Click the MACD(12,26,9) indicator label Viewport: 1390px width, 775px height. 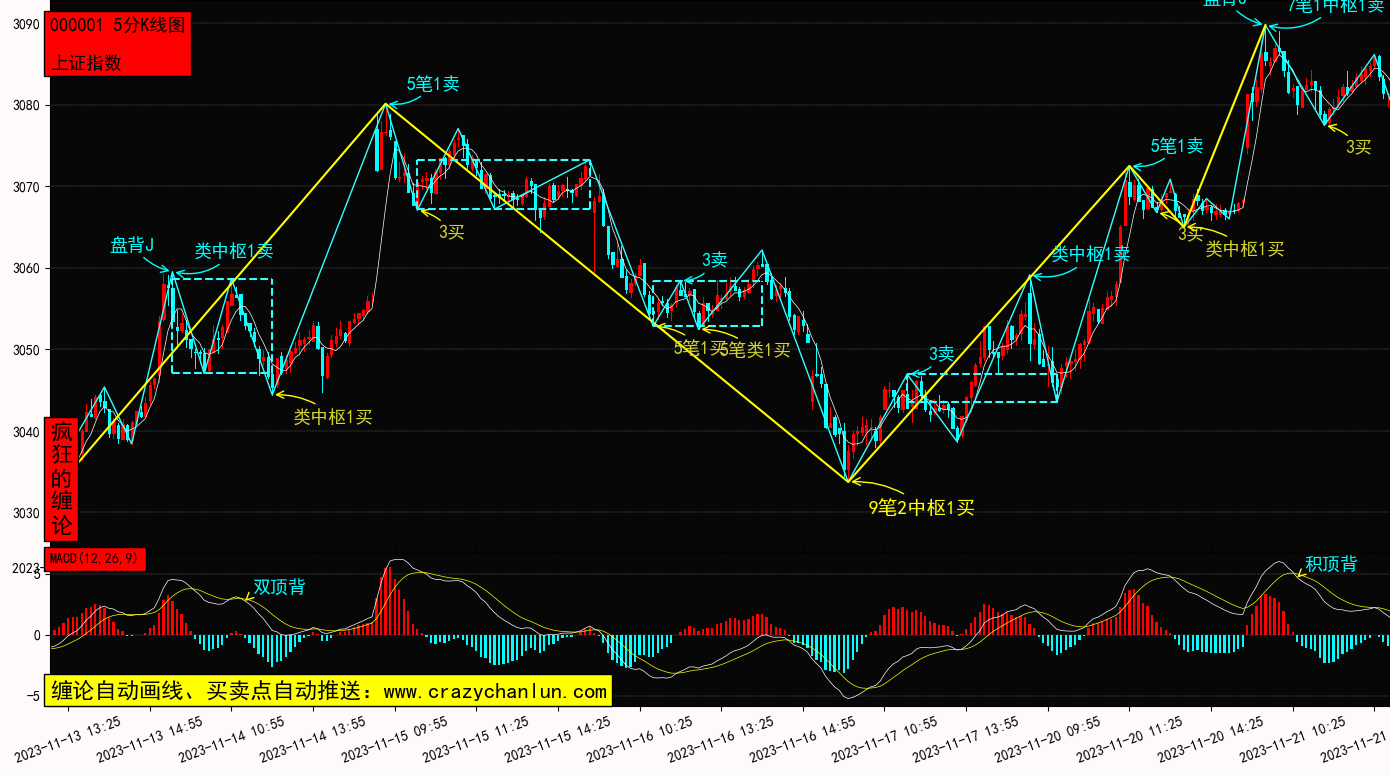pos(95,559)
